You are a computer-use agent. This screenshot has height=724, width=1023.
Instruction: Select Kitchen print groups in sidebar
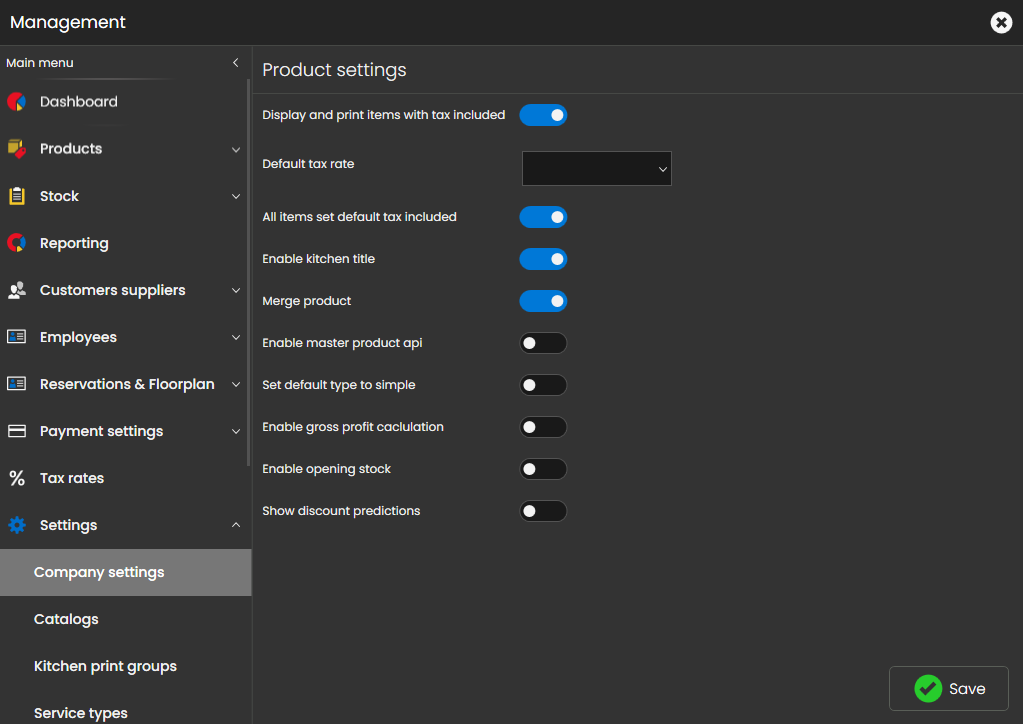pyautogui.click(x=105, y=666)
